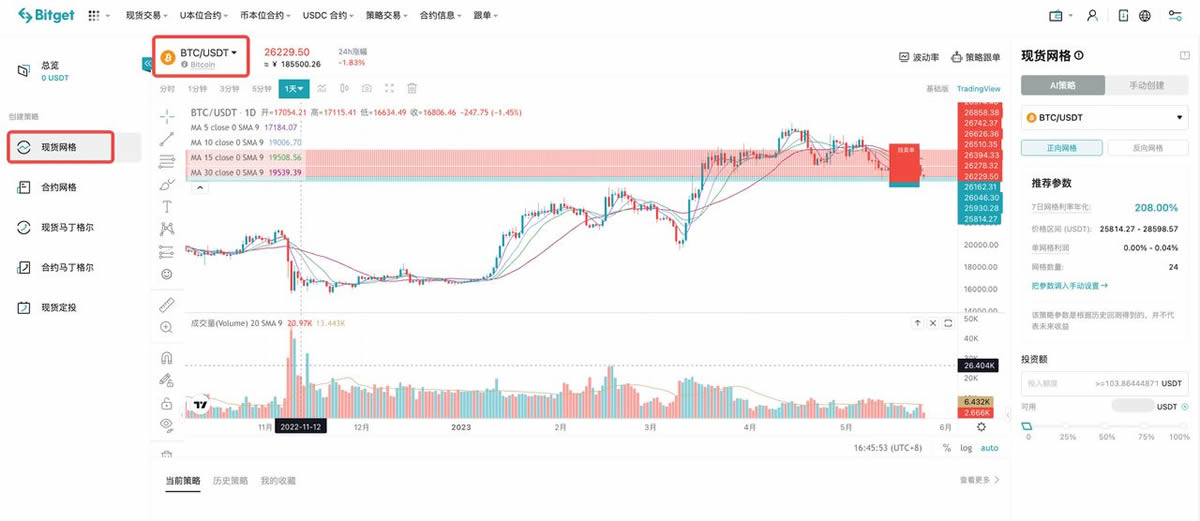This screenshot has height=521, width=1200.
Task: Enter fullscreen chart mode
Action: 389,89
